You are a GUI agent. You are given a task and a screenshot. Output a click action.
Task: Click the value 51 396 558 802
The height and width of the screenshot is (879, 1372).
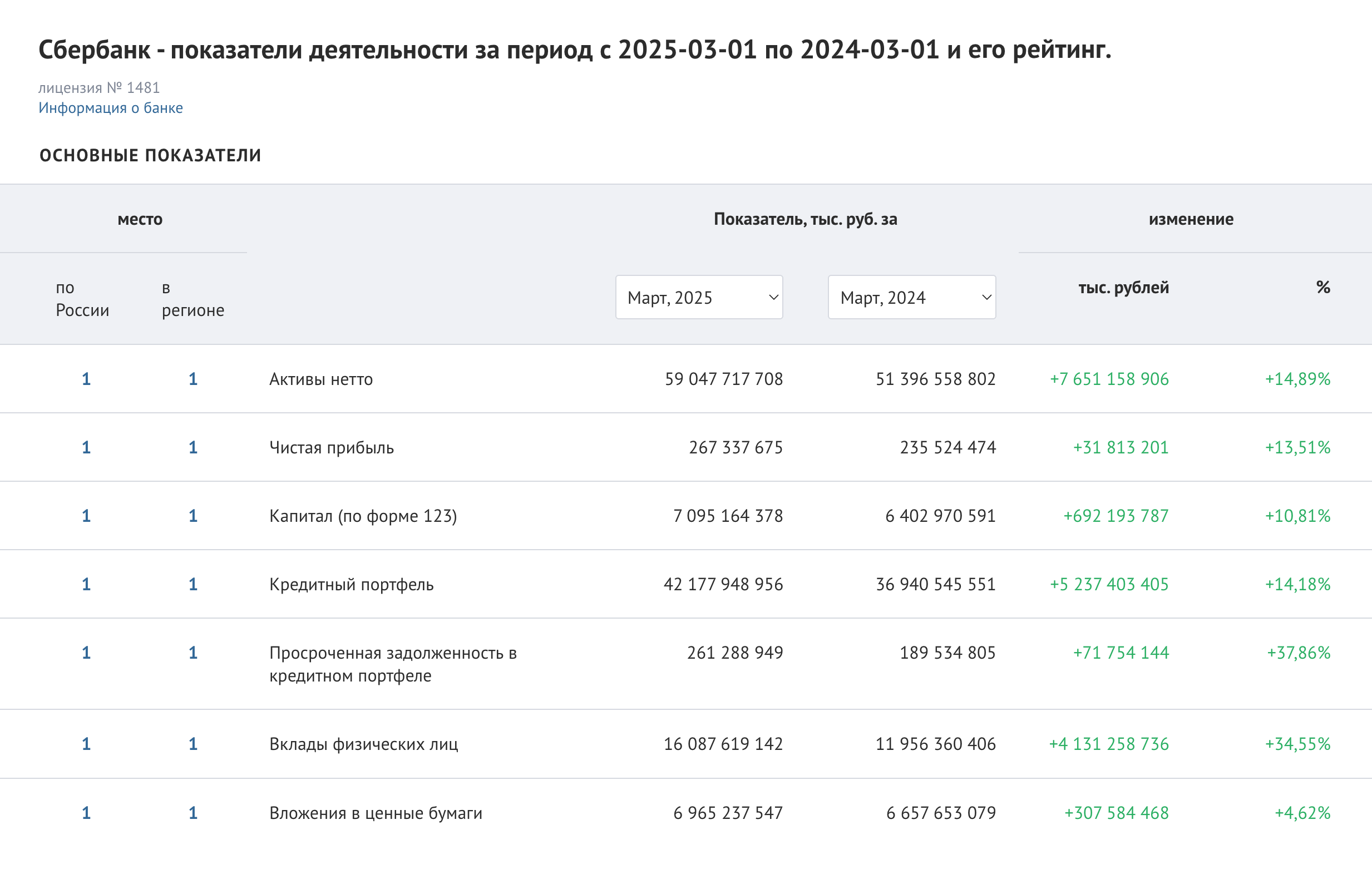click(x=935, y=379)
